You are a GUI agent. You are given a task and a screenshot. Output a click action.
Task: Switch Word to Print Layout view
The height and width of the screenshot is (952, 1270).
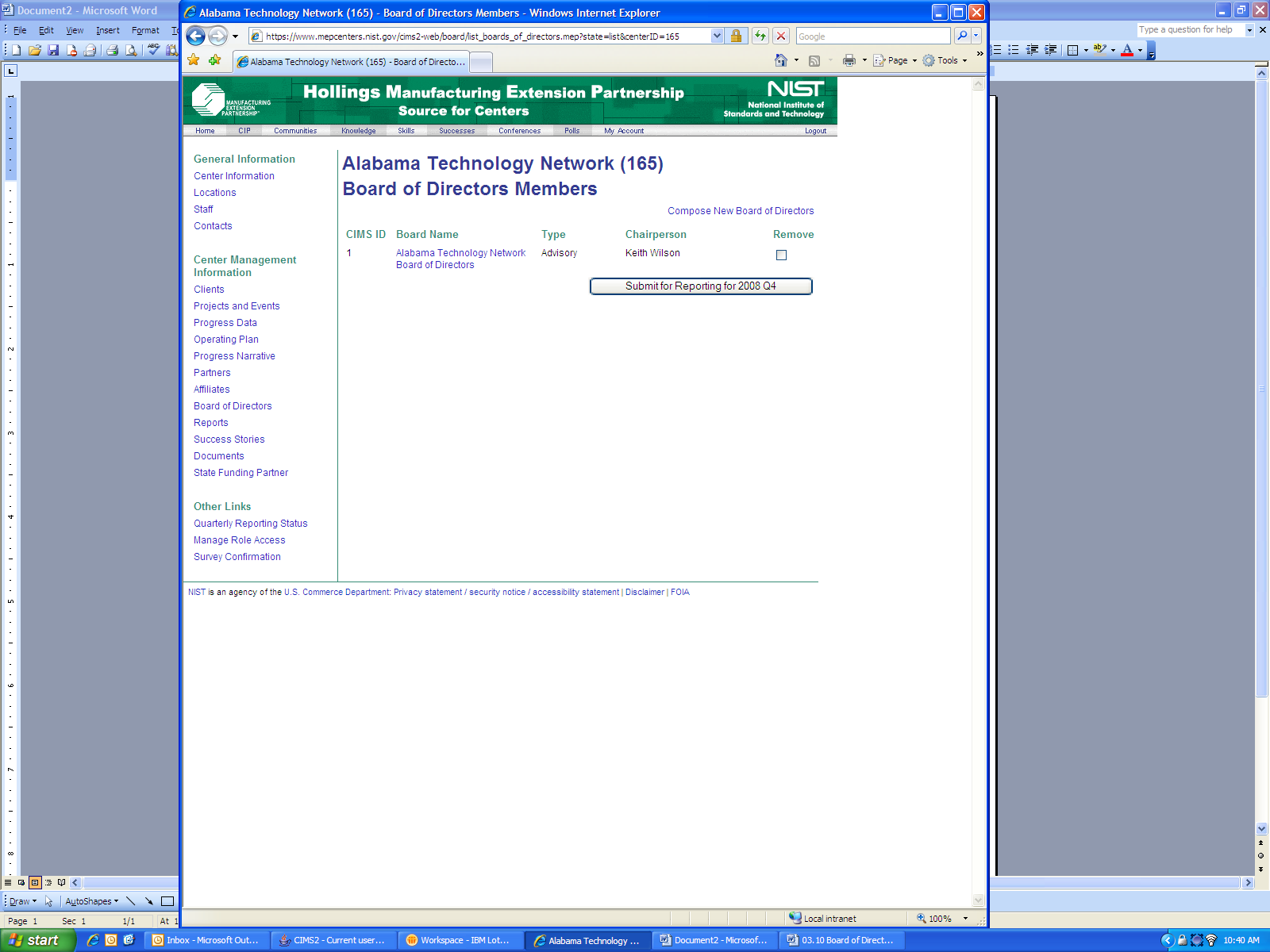[x=35, y=882]
